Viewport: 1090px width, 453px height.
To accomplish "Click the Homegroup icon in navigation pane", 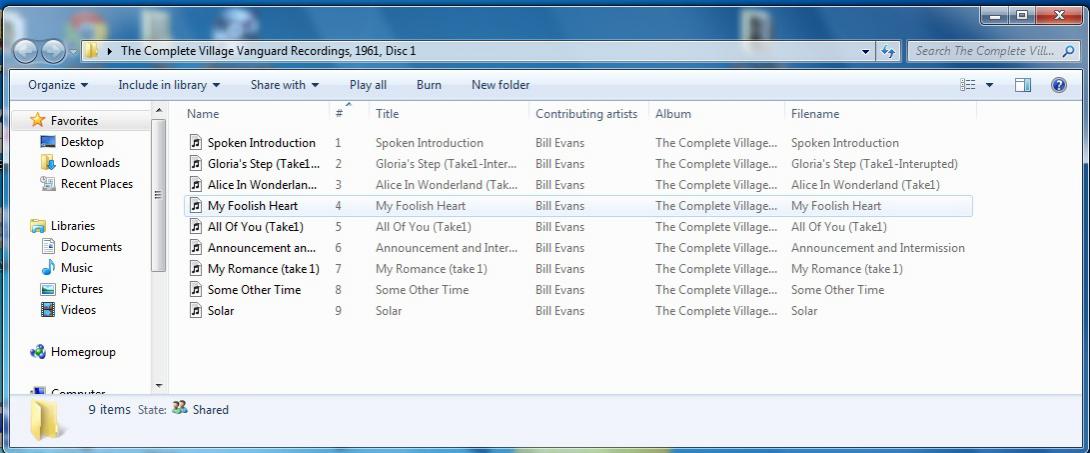I will pyautogui.click(x=38, y=352).
